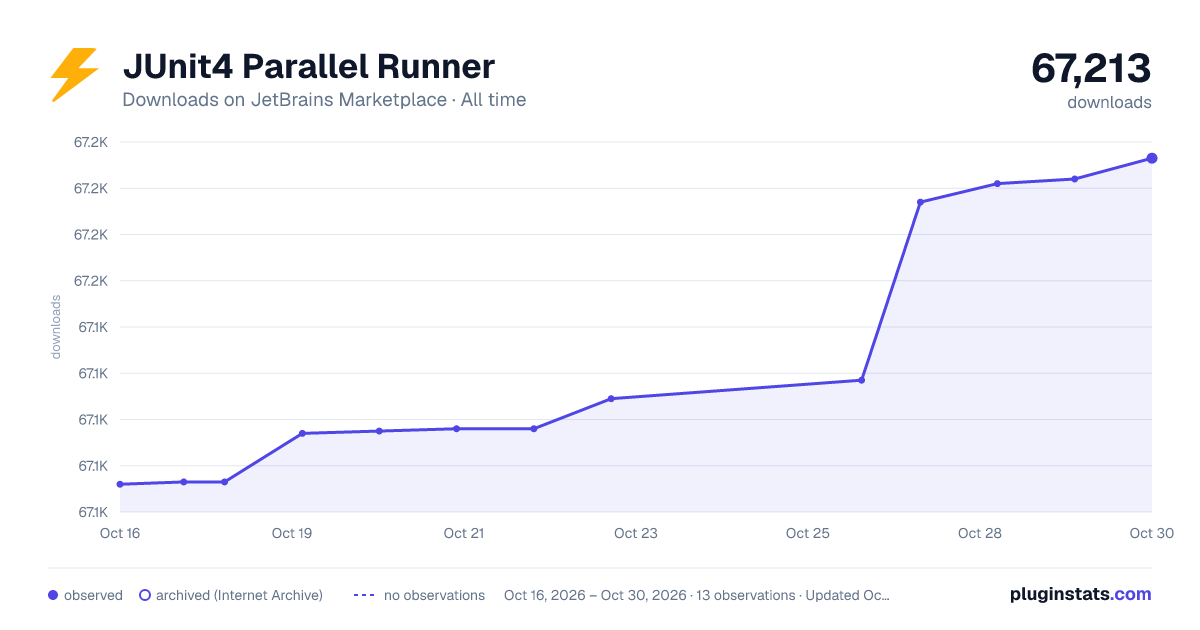The width and height of the screenshot is (1200, 630).
Task: Click the Oct 25 axis label
Action: 808,533
